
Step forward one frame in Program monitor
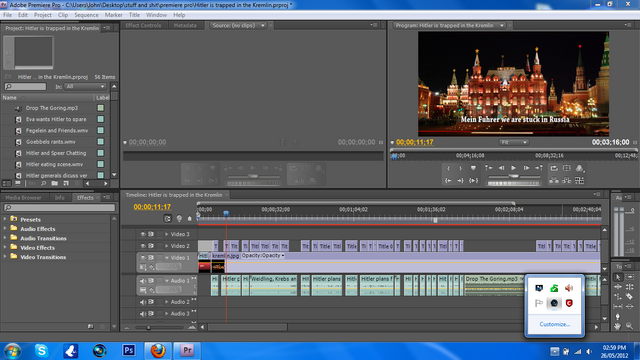[x=526, y=168]
